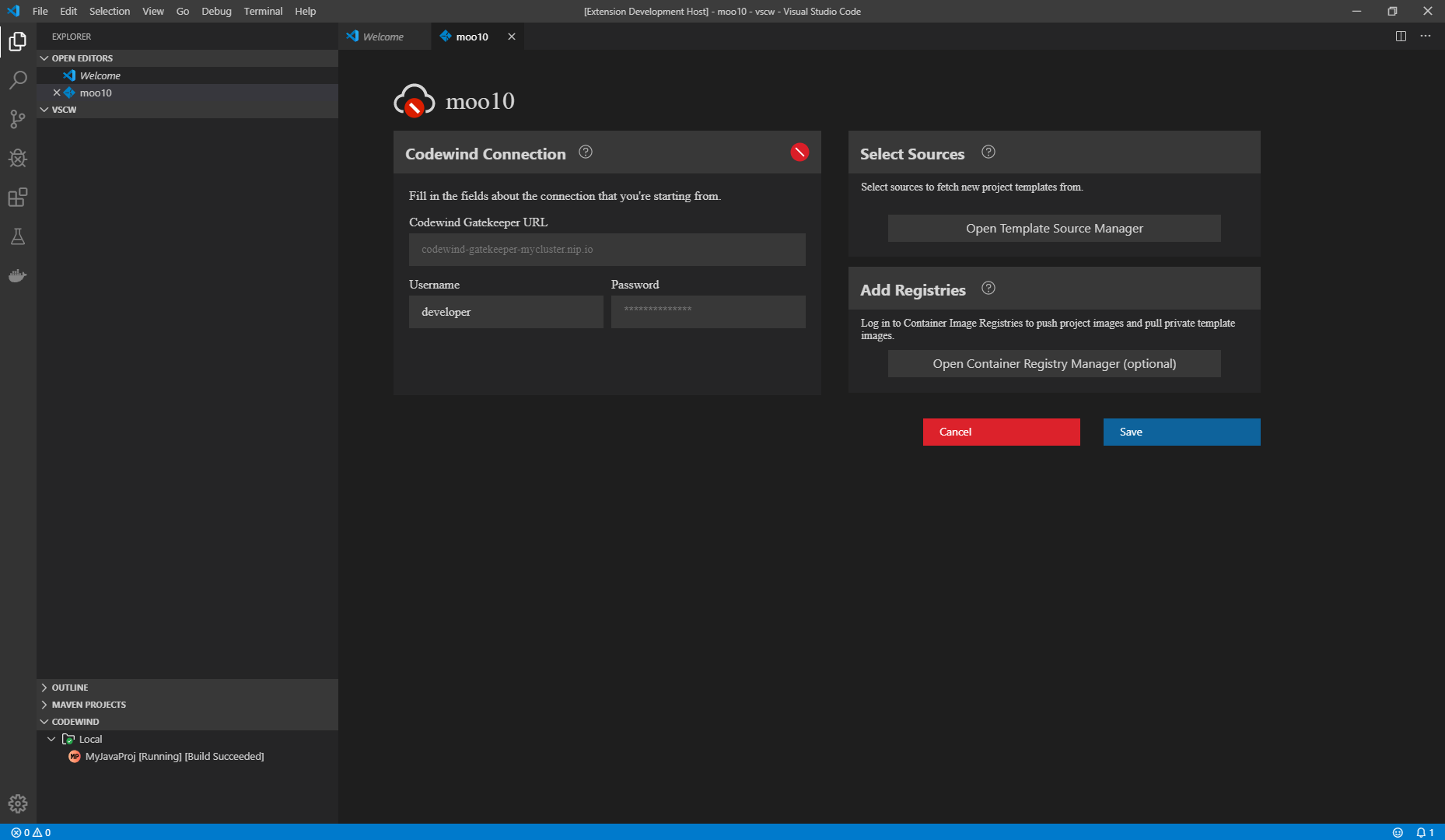Open the Terminal menu
1445x840 pixels.
tap(263, 11)
